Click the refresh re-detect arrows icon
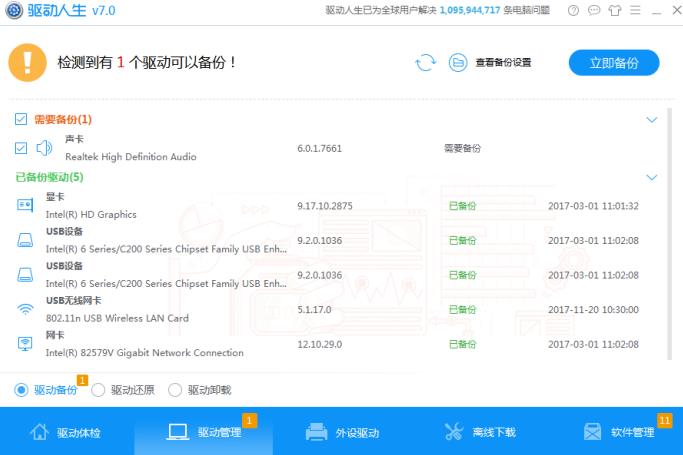Image resolution: width=683 pixels, height=455 pixels. (x=426, y=63)
